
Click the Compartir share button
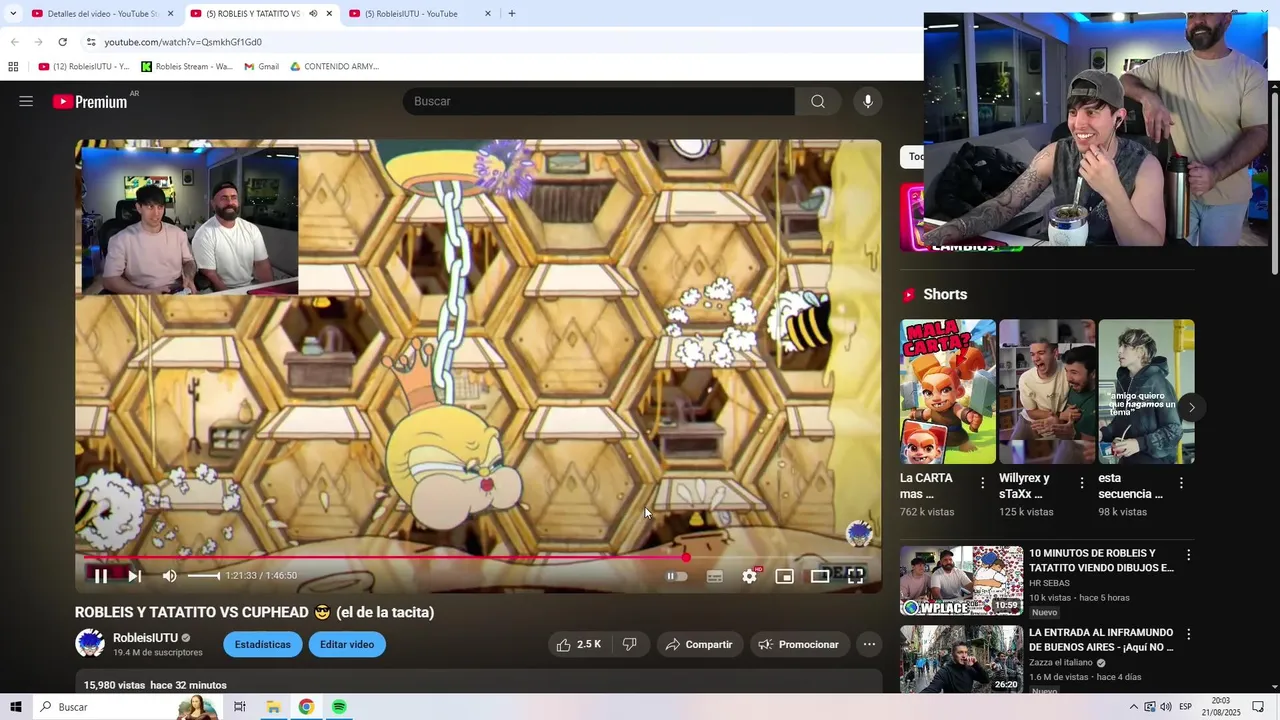[699, 645]
